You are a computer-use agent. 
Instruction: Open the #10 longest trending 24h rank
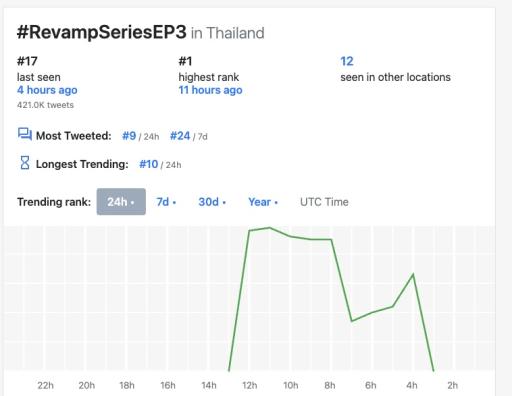click(x=148, y=164)
